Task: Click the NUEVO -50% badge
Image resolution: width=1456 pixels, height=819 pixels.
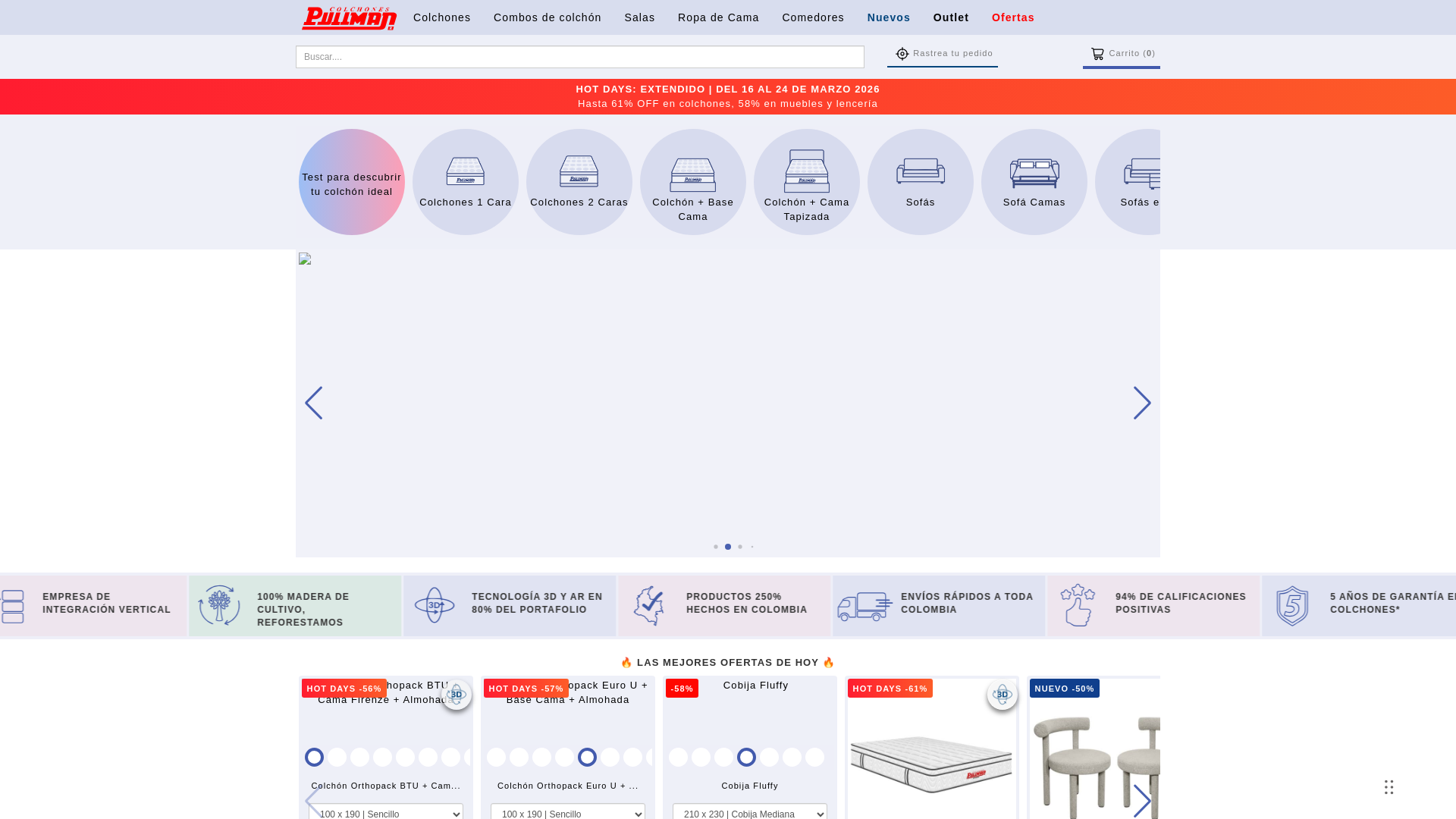Action: [1065, 689]
